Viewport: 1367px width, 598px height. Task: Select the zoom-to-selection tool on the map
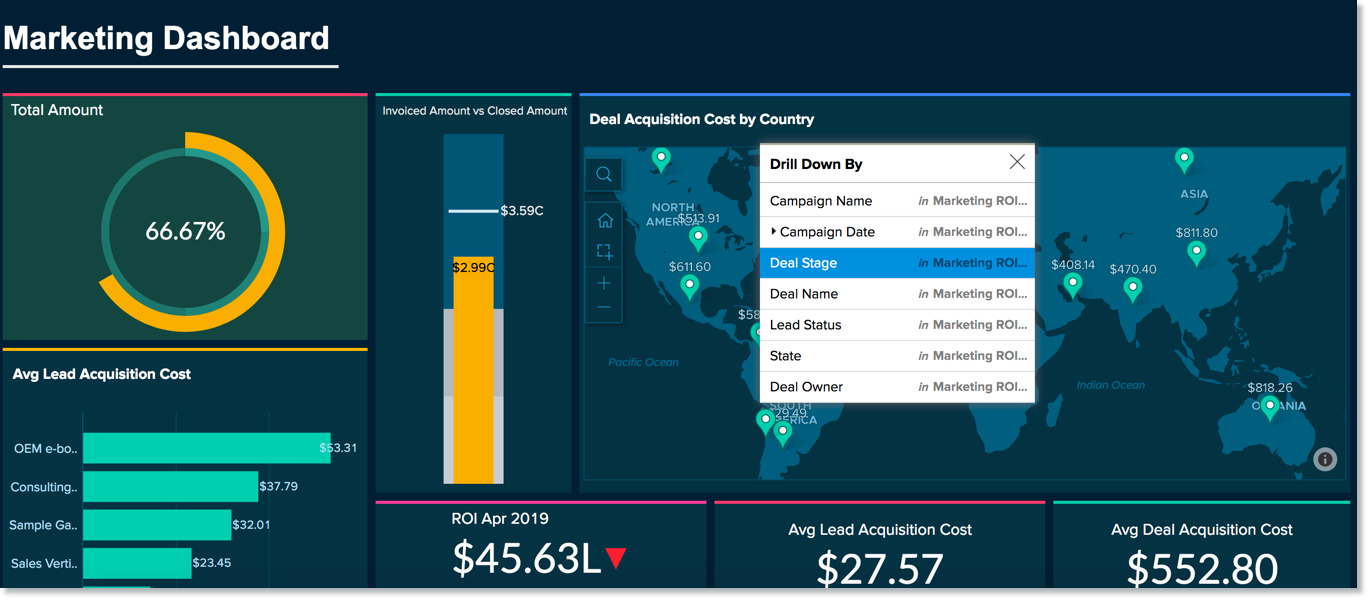(603, 251)
